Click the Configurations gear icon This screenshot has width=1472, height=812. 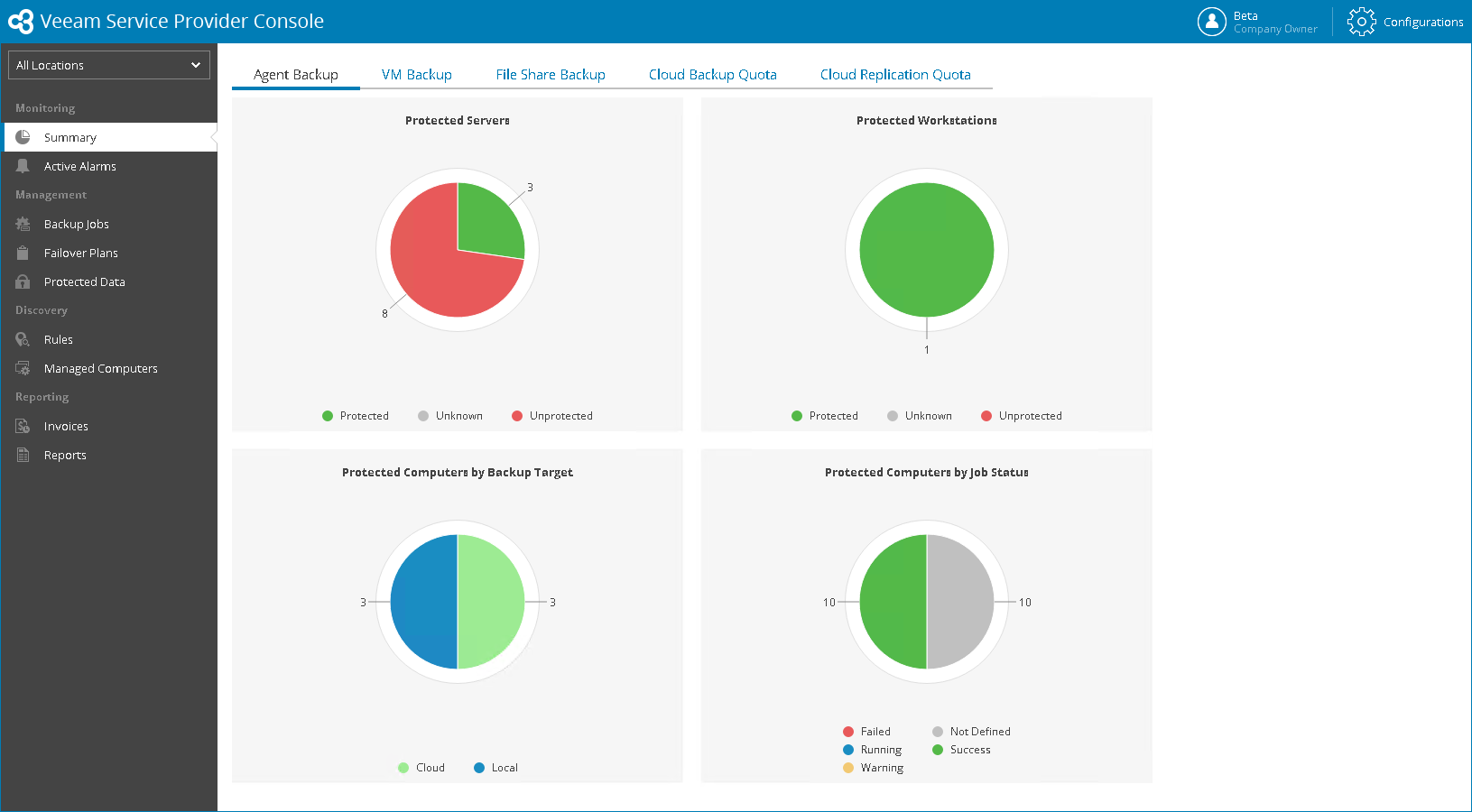tap(1361, 22)
